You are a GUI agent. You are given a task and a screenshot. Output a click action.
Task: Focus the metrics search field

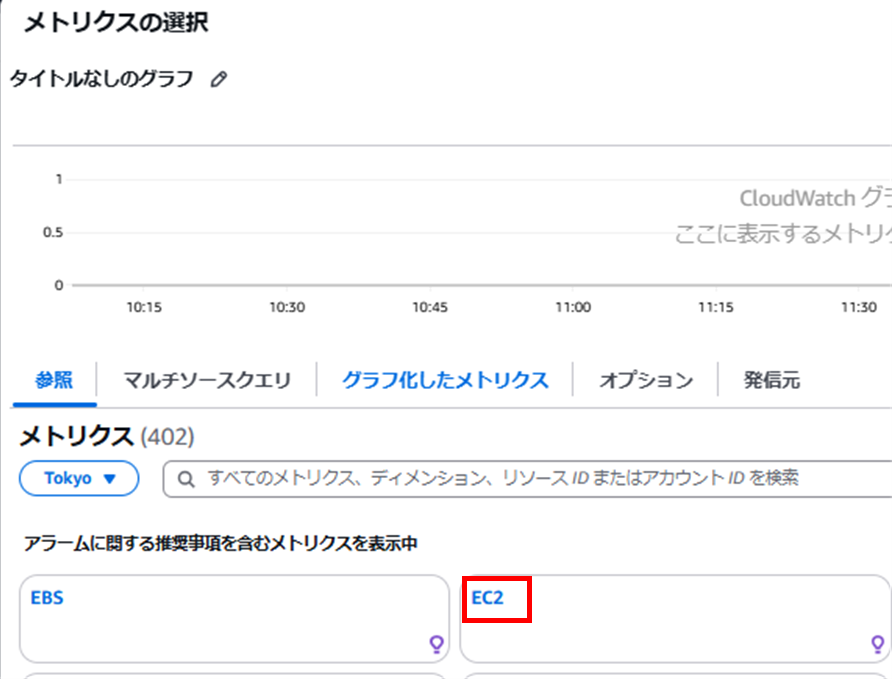527,479
